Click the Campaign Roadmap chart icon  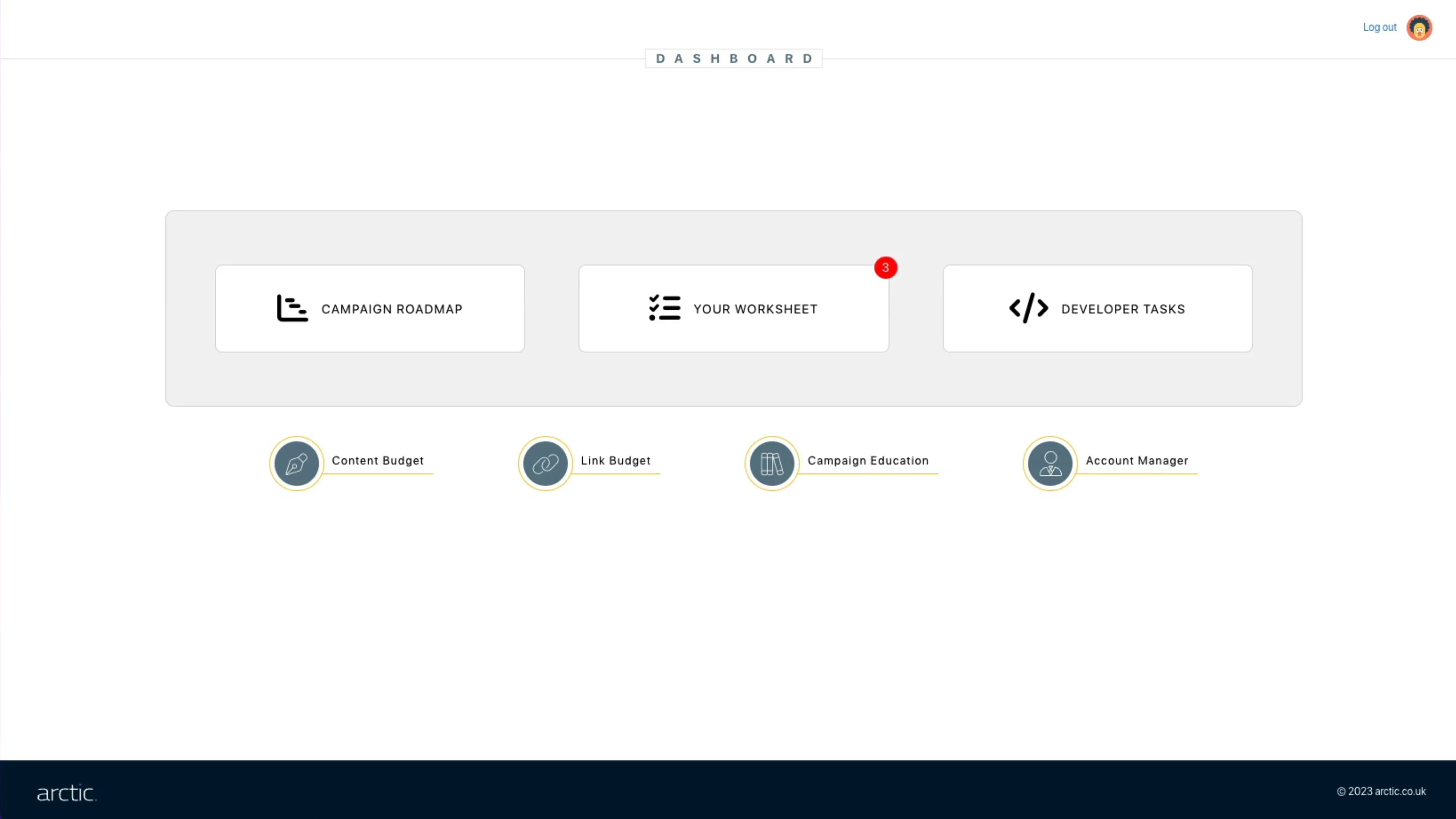click(x=292, y=309)
